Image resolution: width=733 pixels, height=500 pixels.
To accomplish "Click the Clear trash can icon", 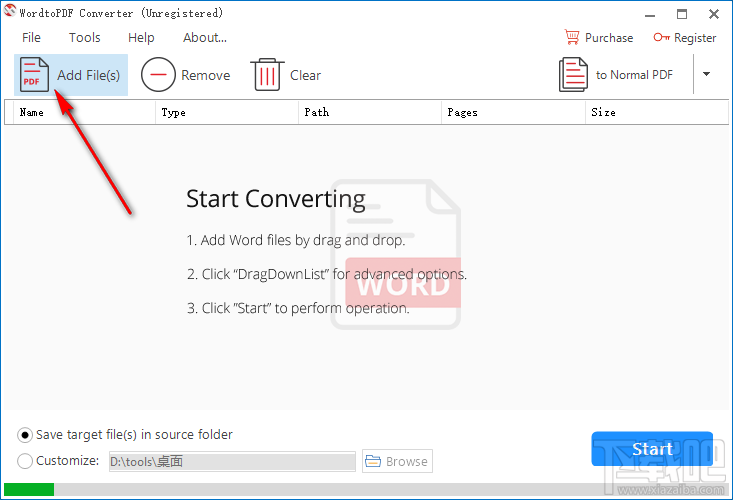I will coord(267,75).
